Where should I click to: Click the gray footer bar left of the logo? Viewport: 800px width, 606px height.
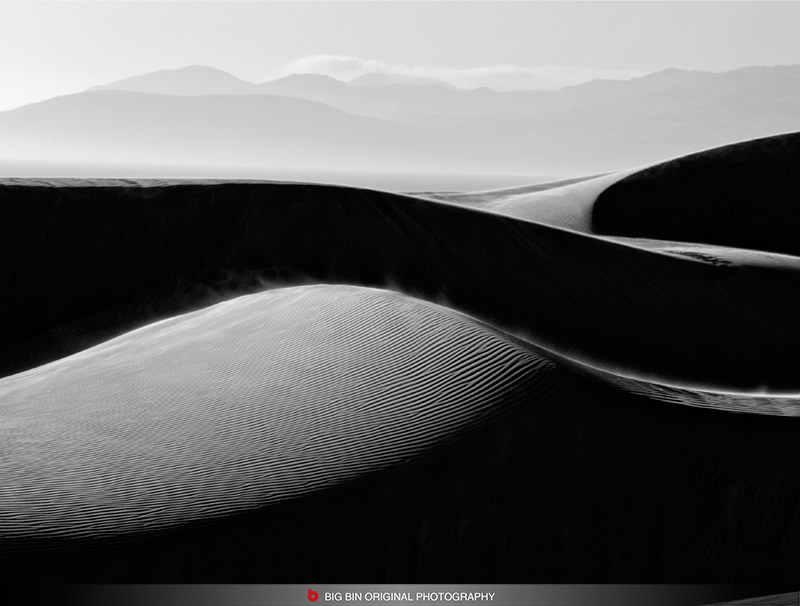tap(150, 596)
